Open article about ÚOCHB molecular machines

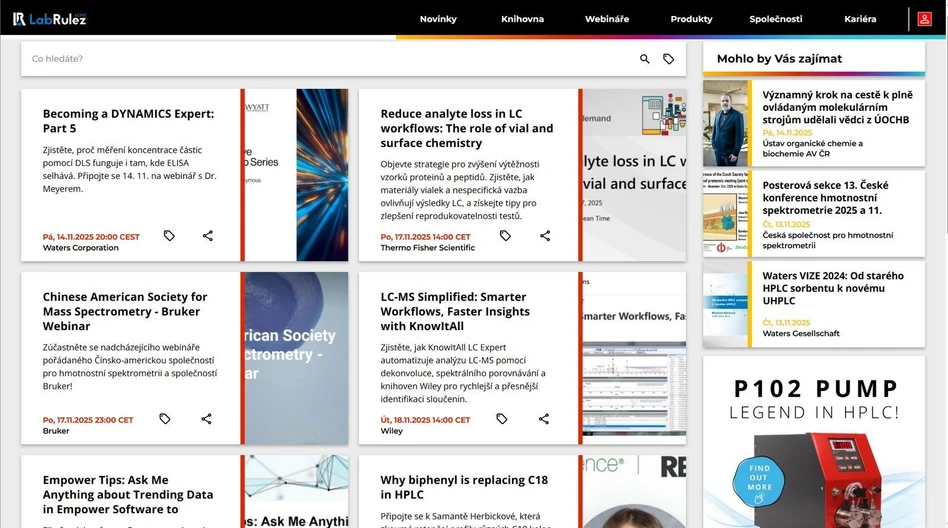(x=837, y=107)
